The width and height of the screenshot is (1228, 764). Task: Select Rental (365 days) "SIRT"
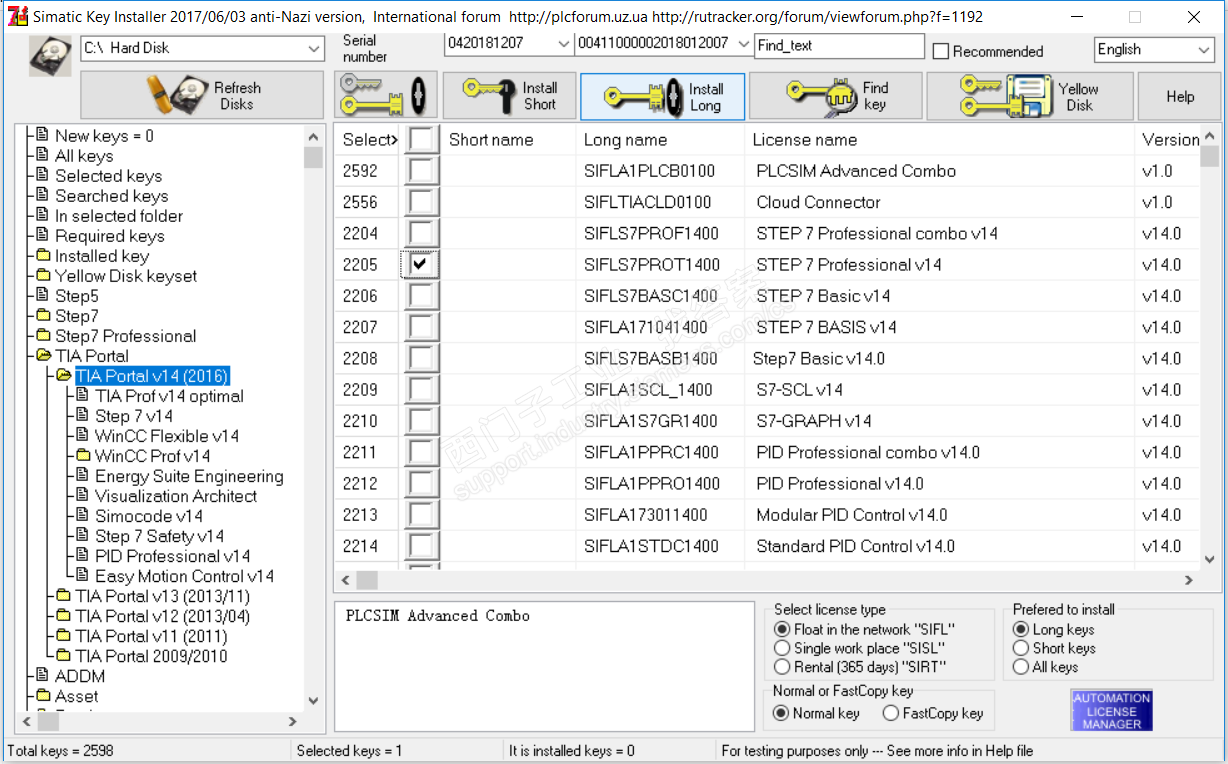pyautogui.click(x=782, y=666)
